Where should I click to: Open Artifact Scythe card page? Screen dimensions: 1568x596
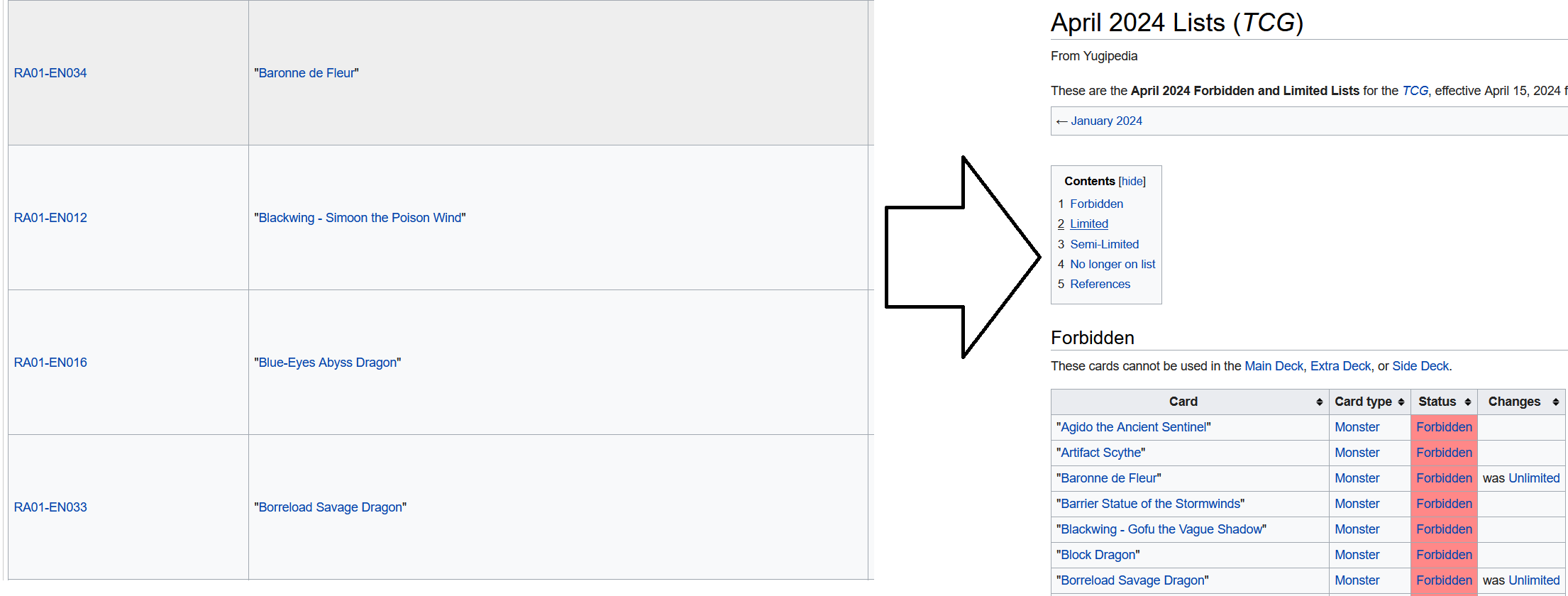[x=1101, y=453]
